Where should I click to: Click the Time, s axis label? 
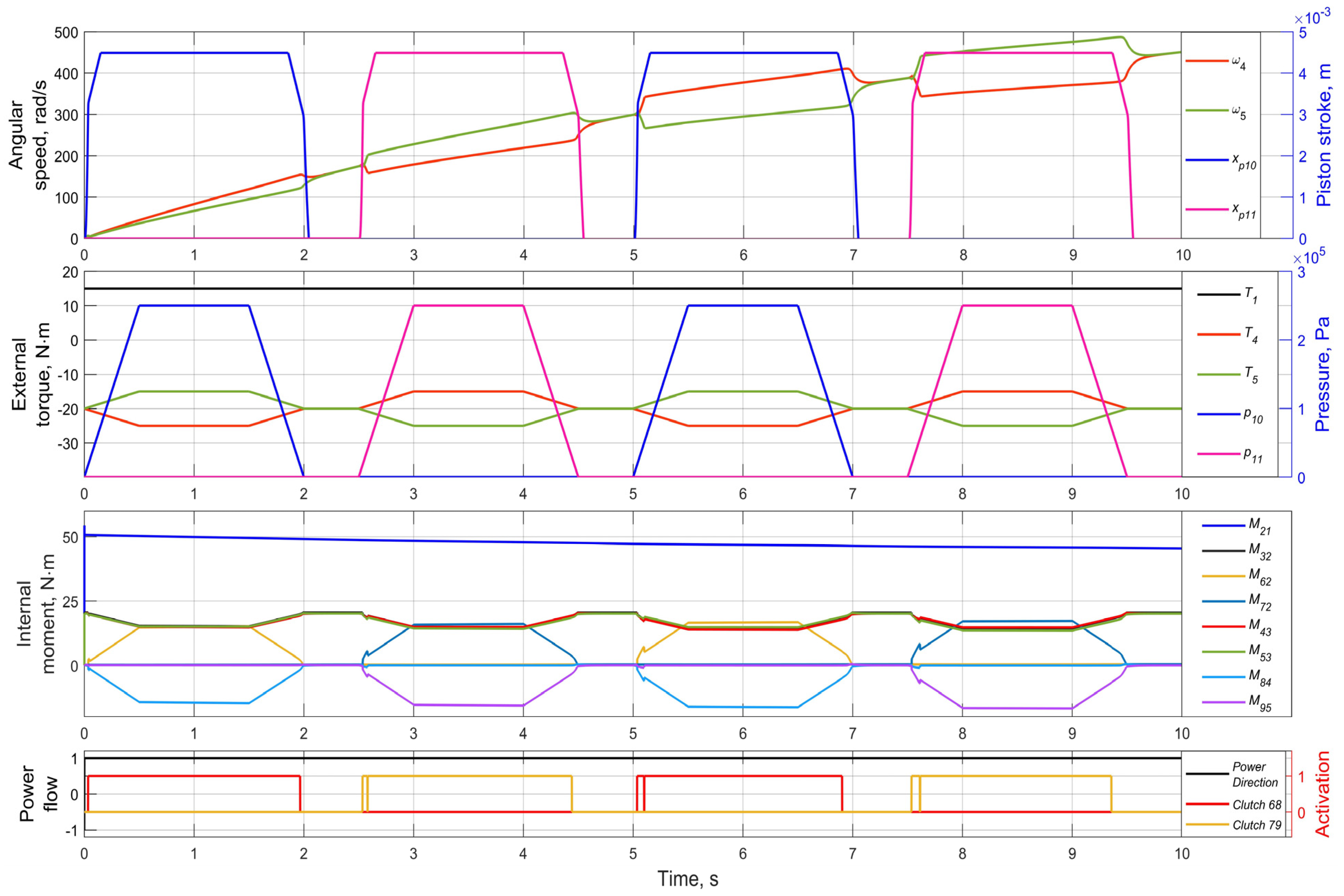tap(687, 879)
